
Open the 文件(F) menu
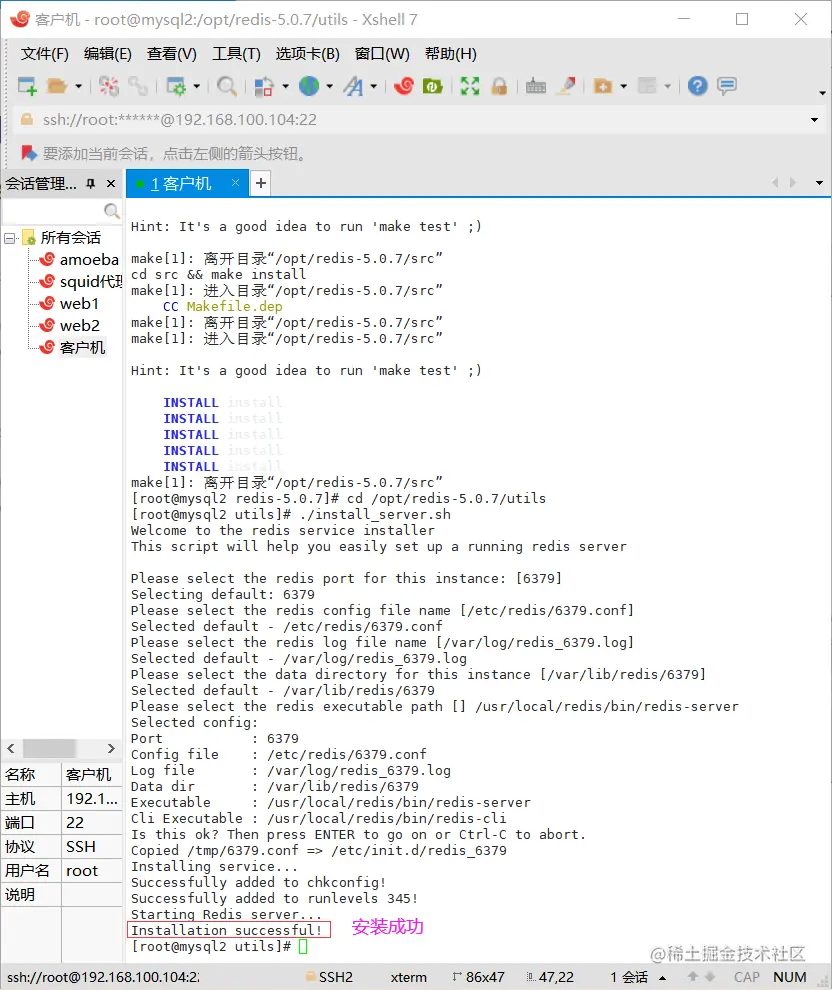click(x=44, y=54)
